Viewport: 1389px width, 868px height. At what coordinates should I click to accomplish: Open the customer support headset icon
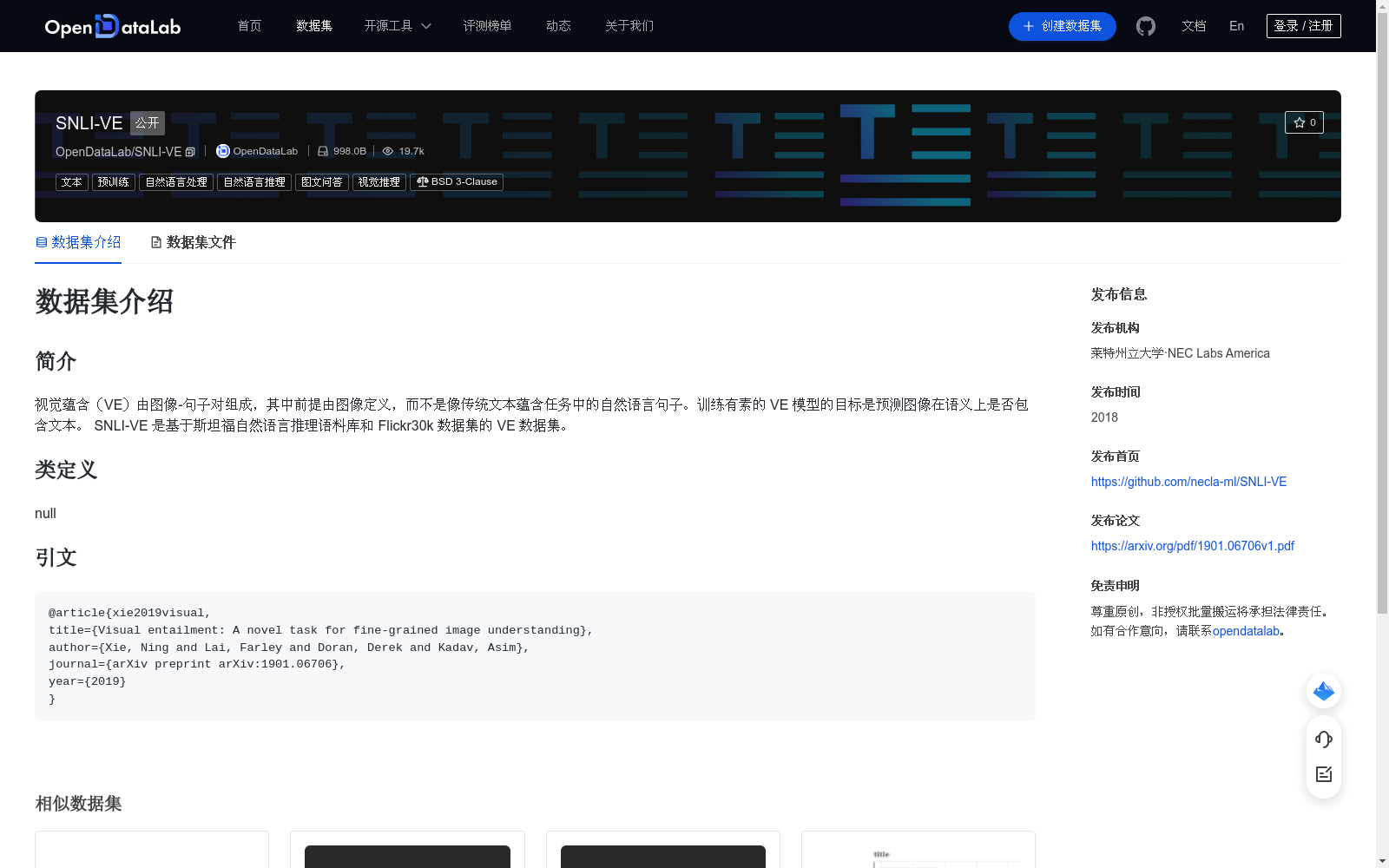(1324, 740)
